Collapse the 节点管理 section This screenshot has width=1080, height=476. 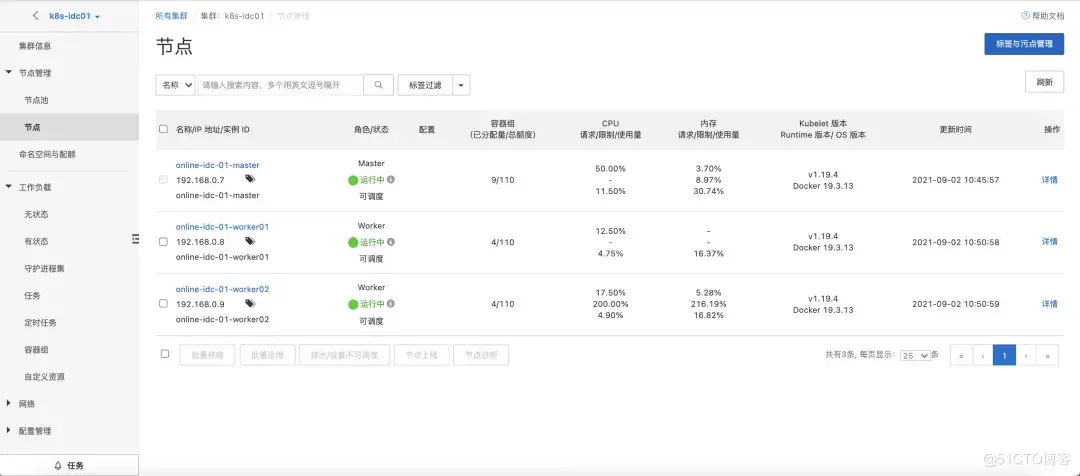pyautogui.click(x=8, y=72)
